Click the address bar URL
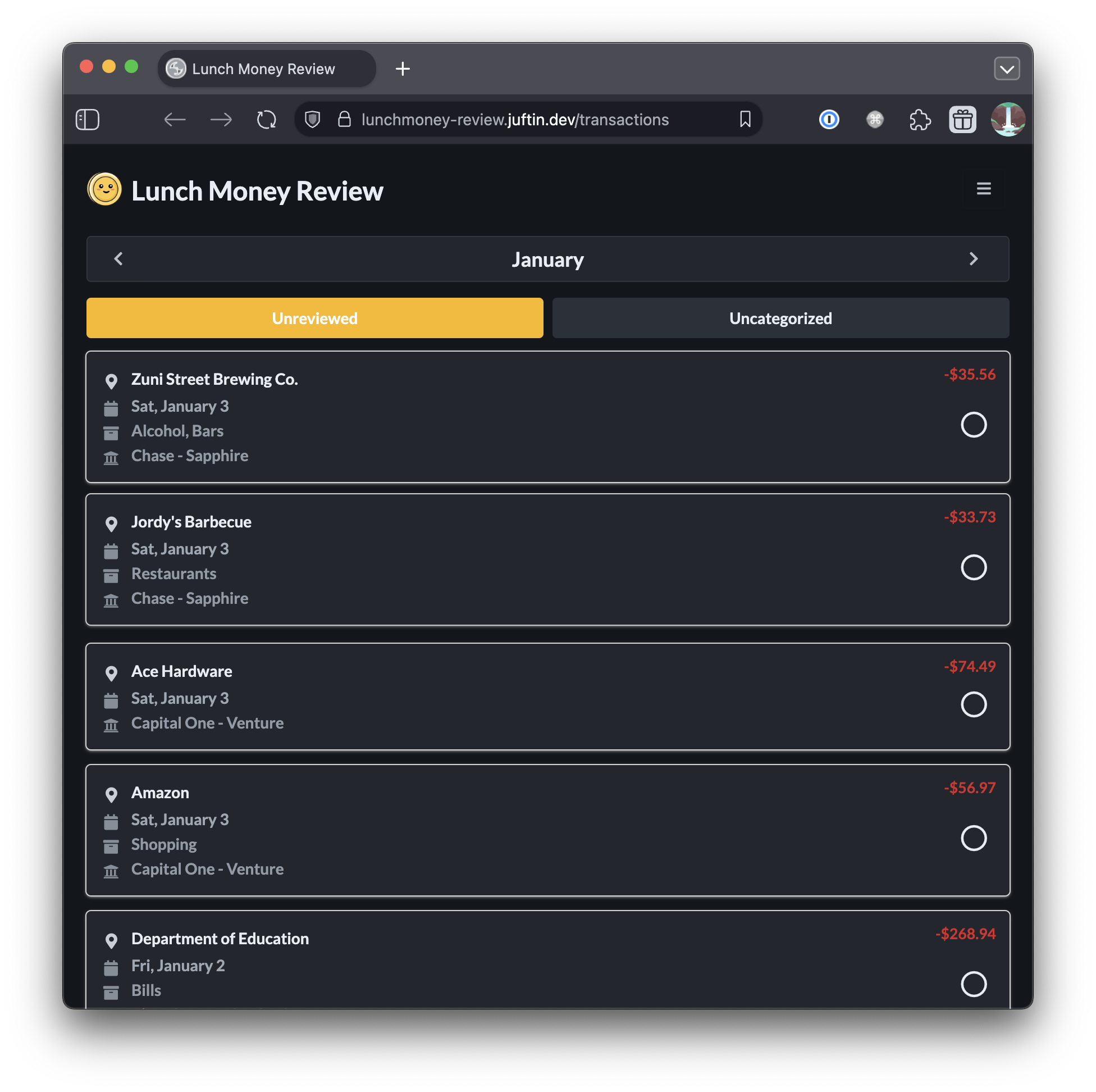Image resolution: width=1096 pixels, height=1092 pixels. (514, 120)
